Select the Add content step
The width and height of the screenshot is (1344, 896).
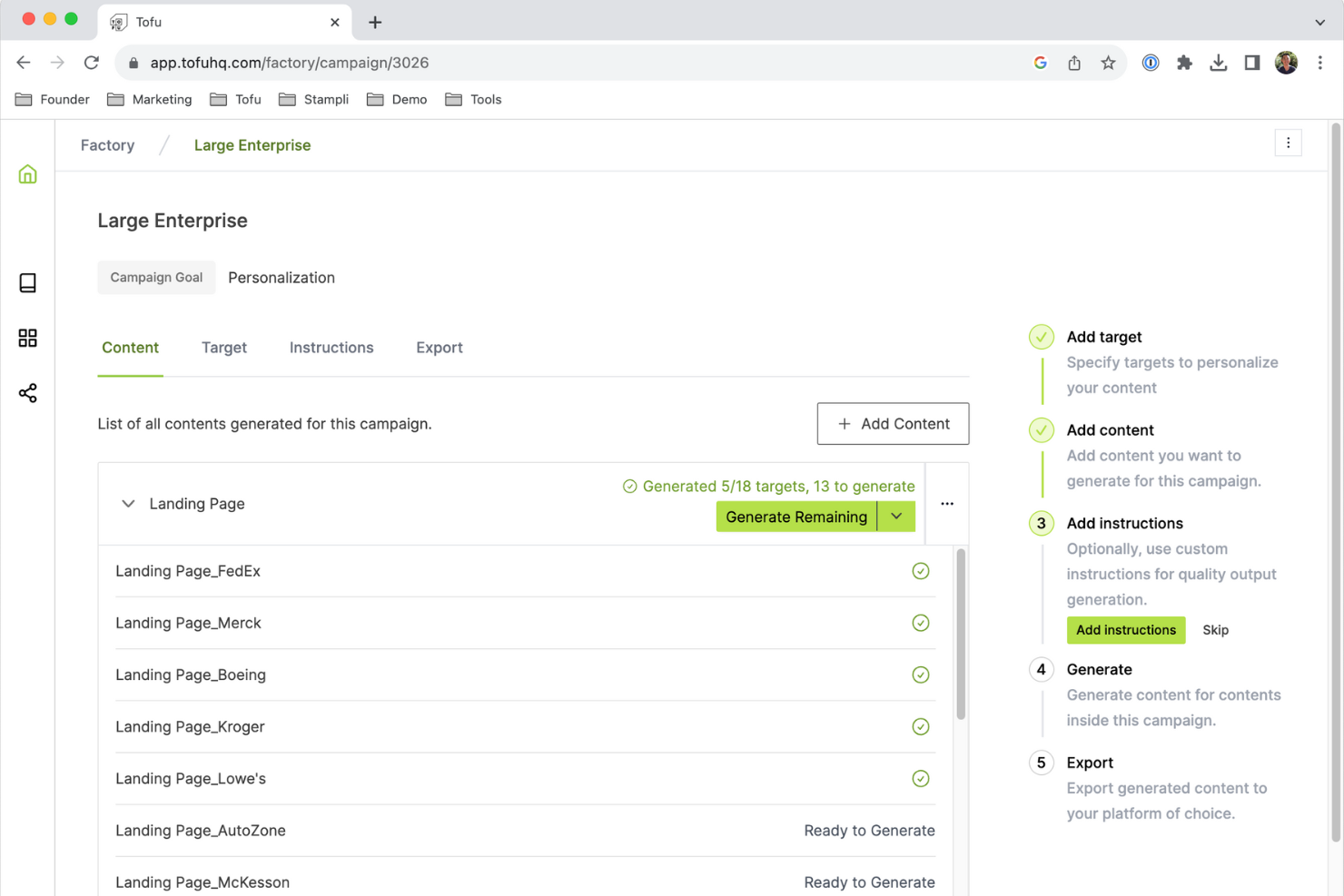[1110, 430]
